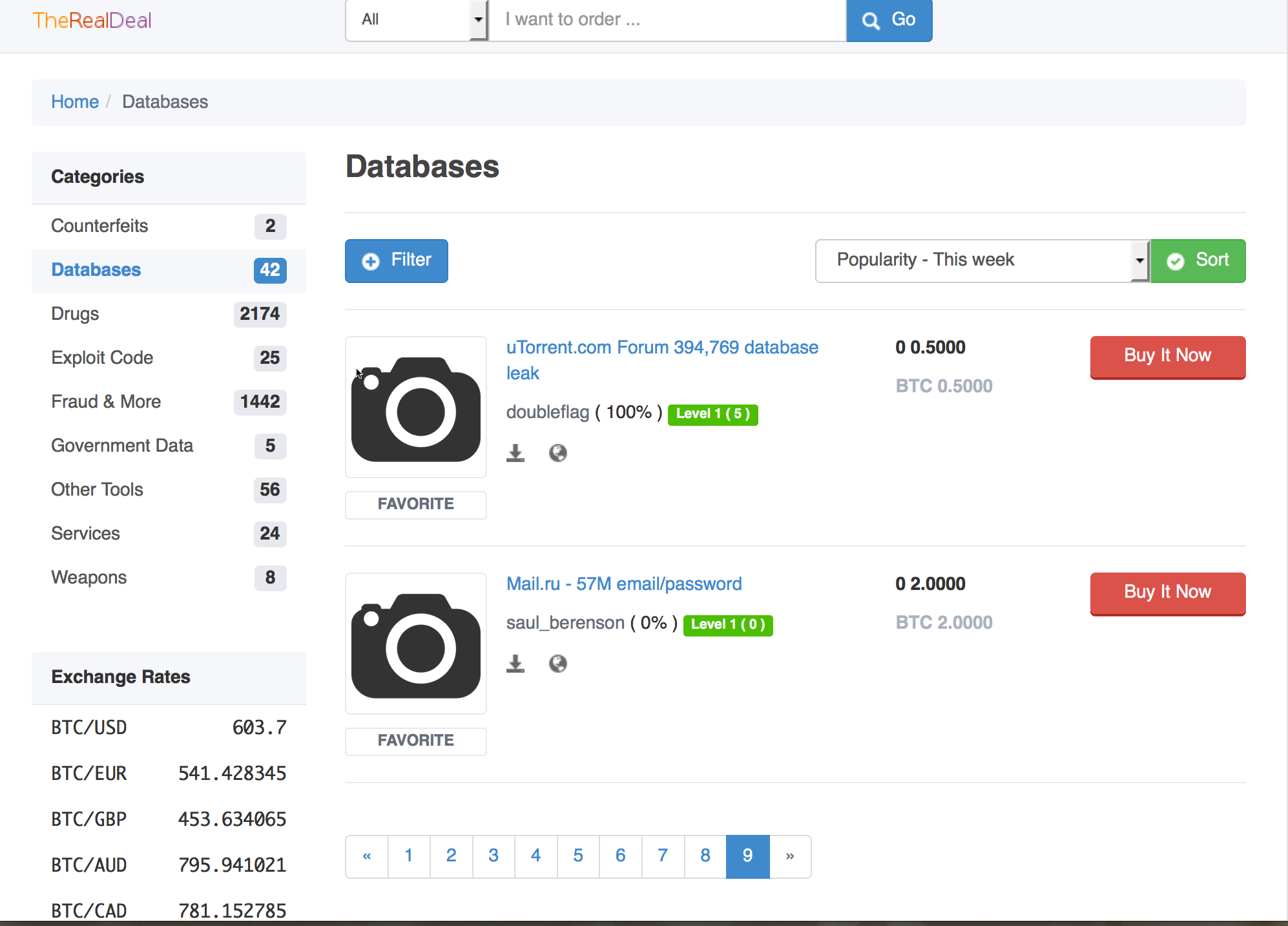Go to page 6
This screenshot has width=1288, height=926.
(x=621, y=856)
